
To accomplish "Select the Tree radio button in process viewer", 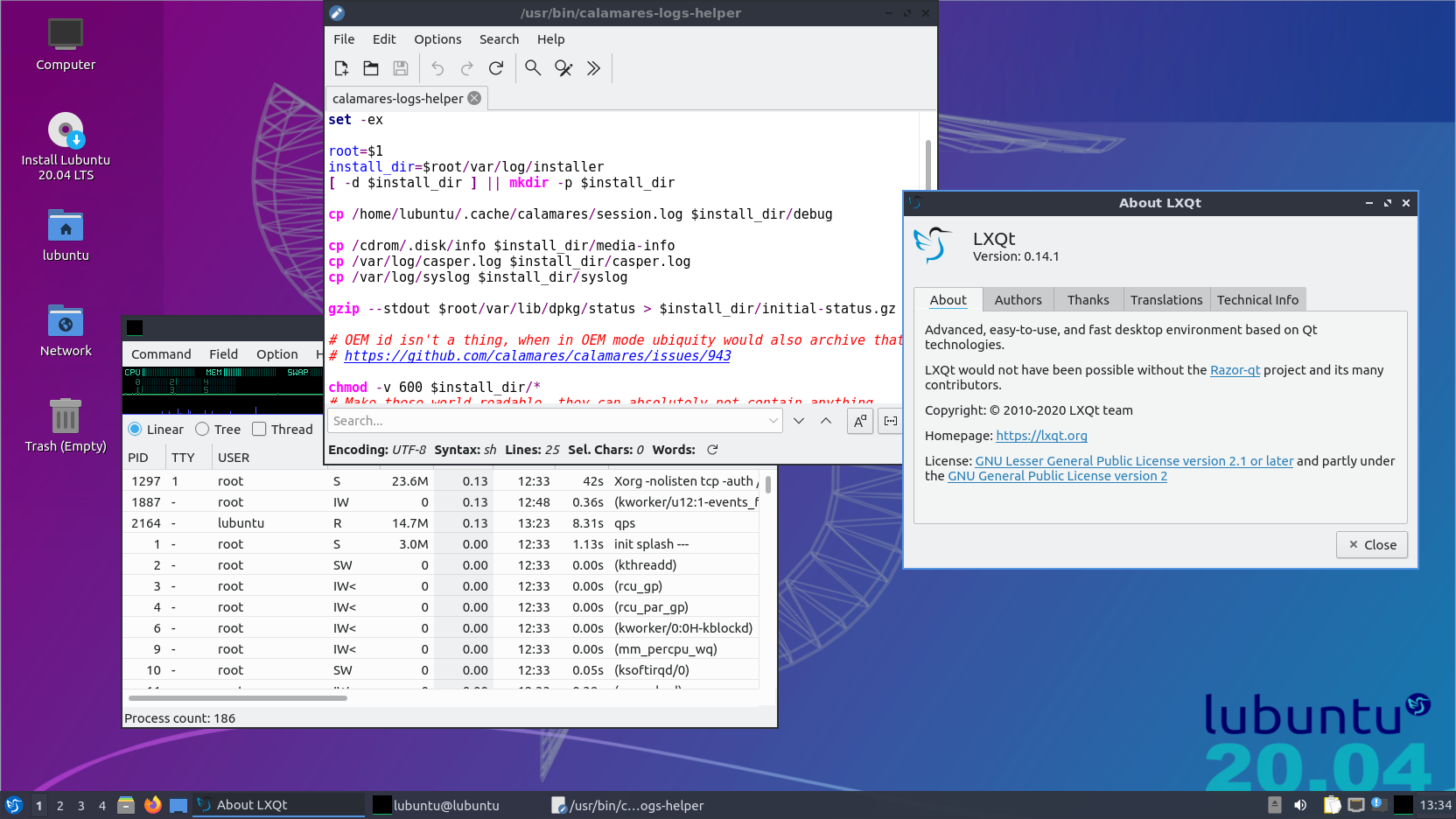I will (201, 429).
